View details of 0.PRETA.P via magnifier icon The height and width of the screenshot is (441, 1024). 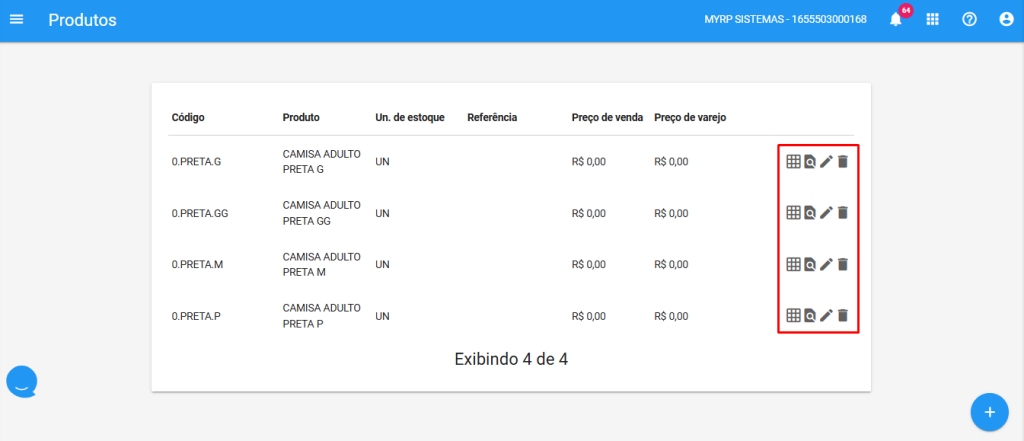pyautogui.click(x=810, y=315)
